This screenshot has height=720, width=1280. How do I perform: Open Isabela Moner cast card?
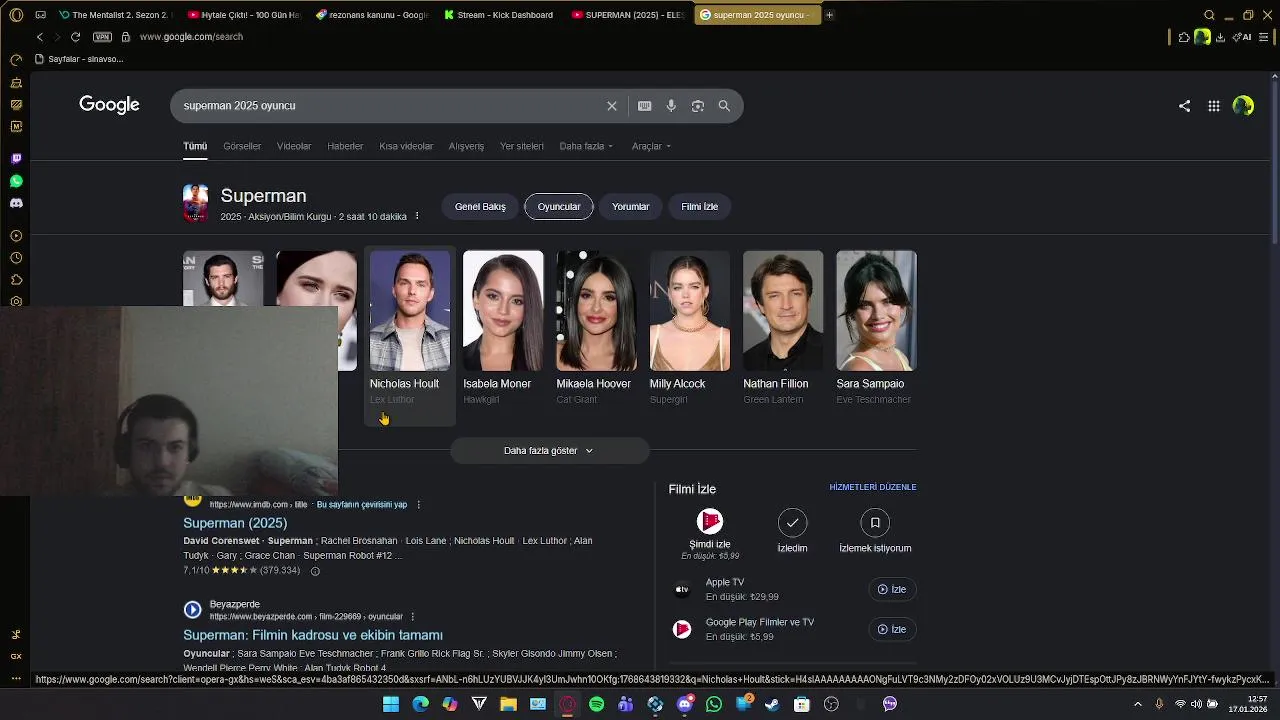pyautogui.click(x=503, y=330)
